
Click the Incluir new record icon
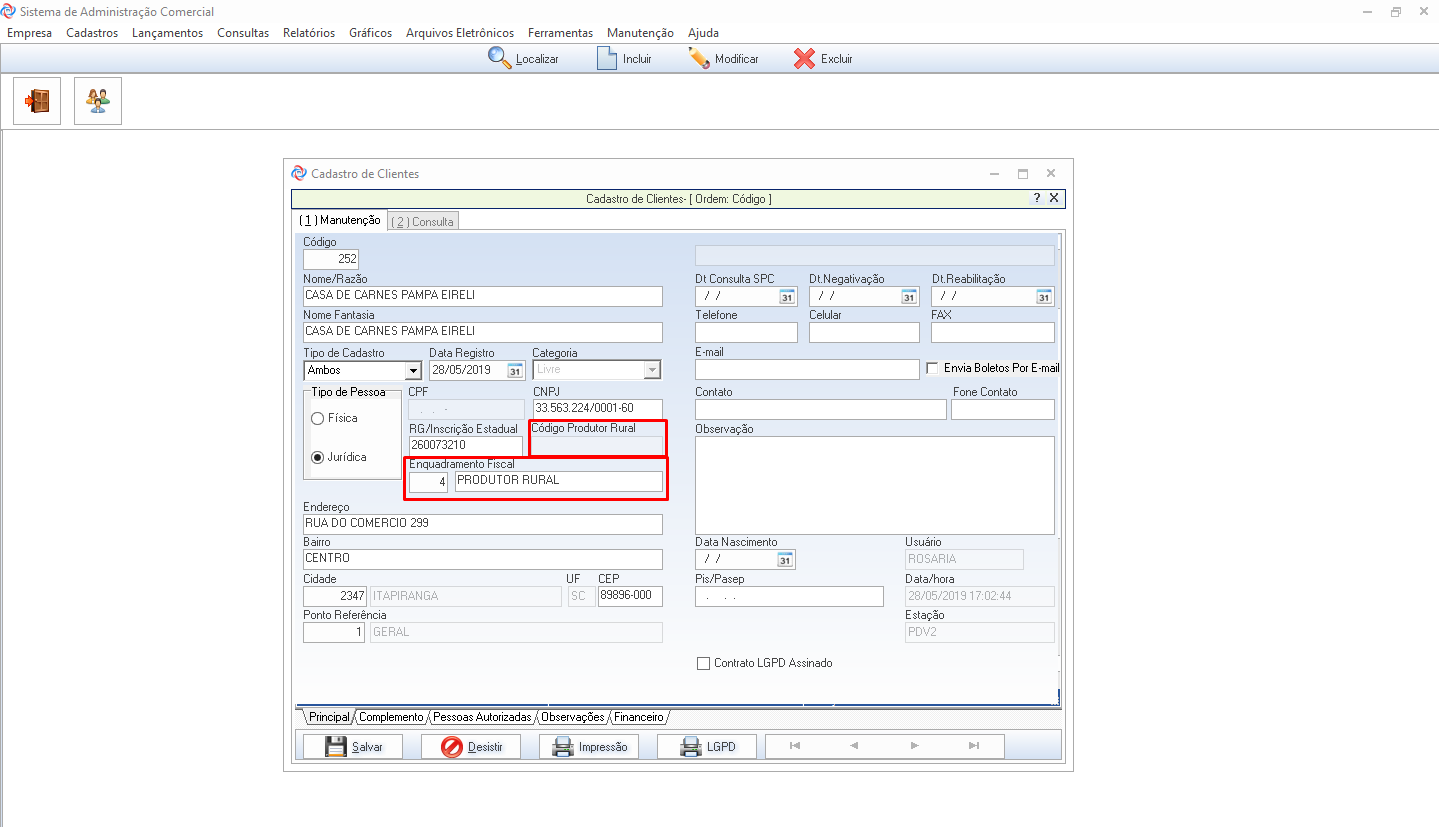(x=607, y=58)
